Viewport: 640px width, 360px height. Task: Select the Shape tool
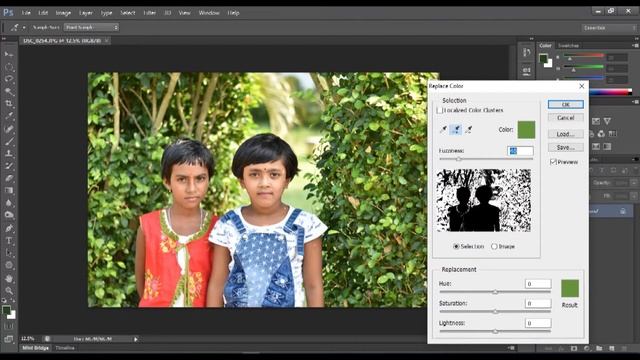(9, 265)
